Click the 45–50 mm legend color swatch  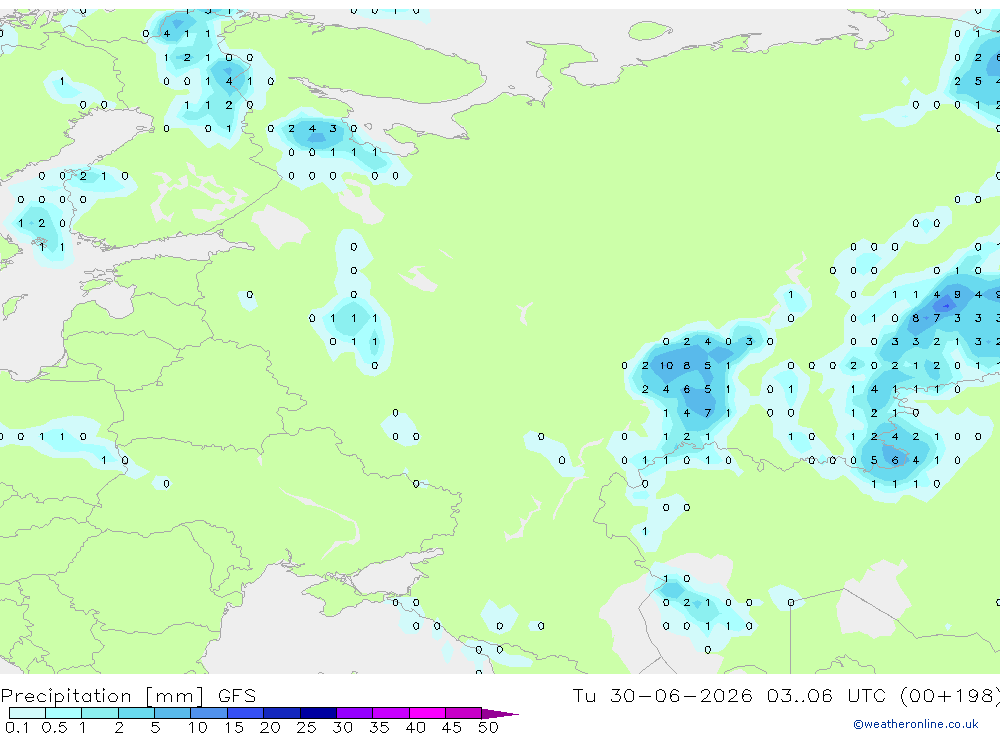coord(464,713)
